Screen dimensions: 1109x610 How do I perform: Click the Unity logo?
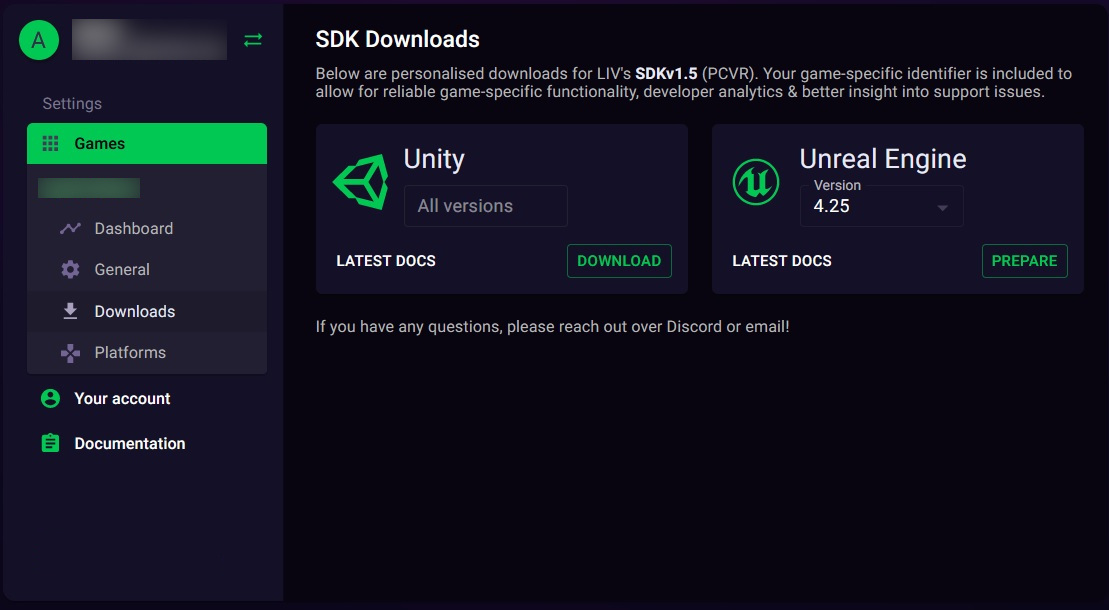(360, 182)
